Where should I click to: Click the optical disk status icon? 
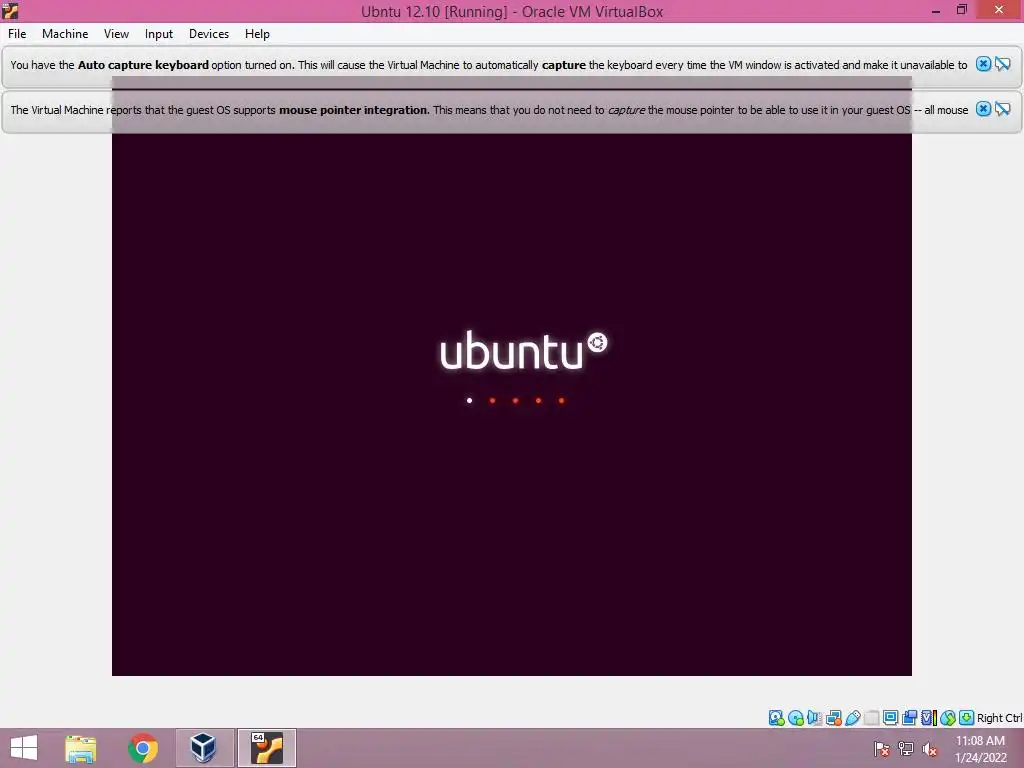[795, 718]
